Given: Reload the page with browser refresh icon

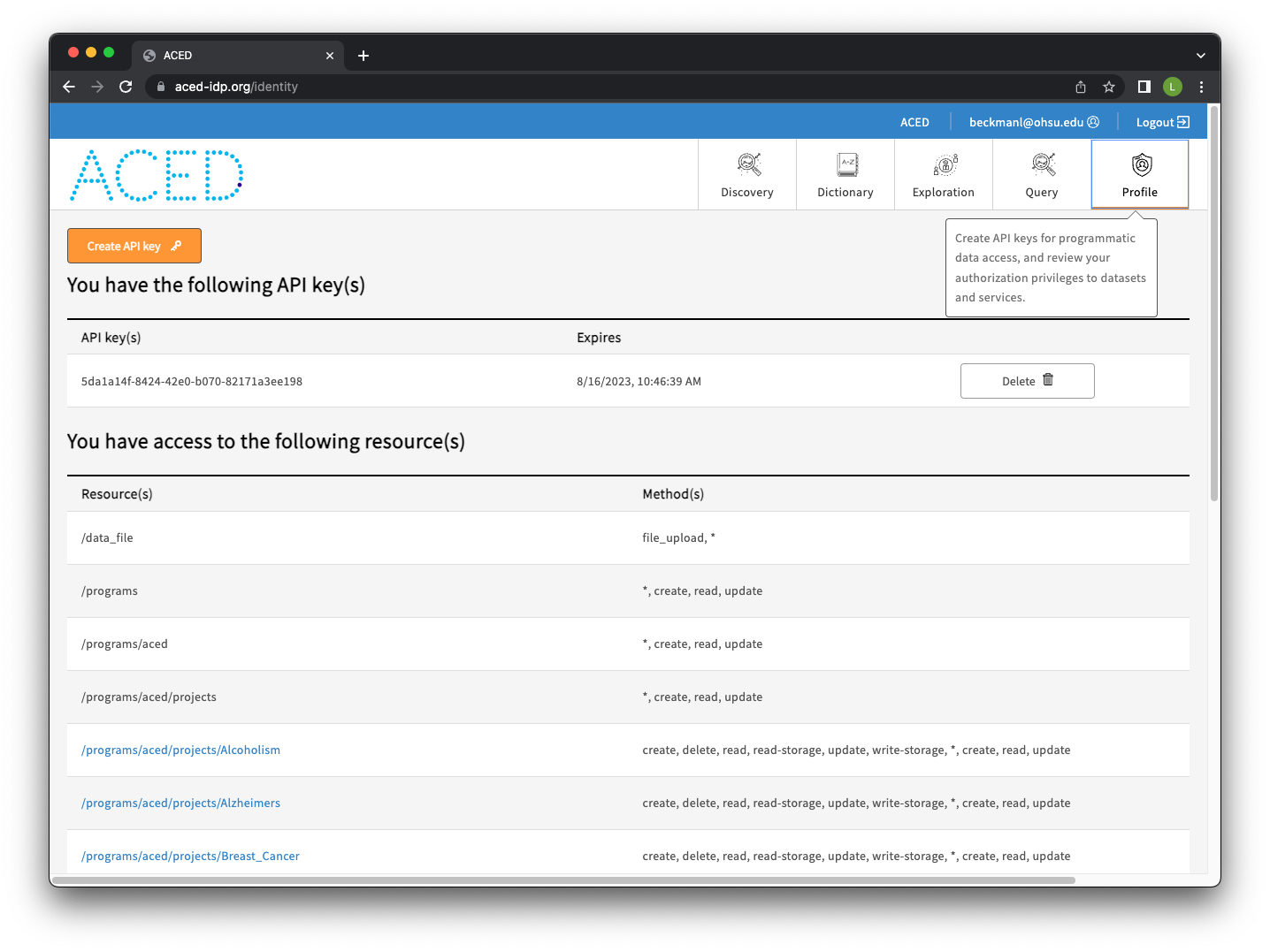Looking at the screenshot, I should [x=126, y=87].
